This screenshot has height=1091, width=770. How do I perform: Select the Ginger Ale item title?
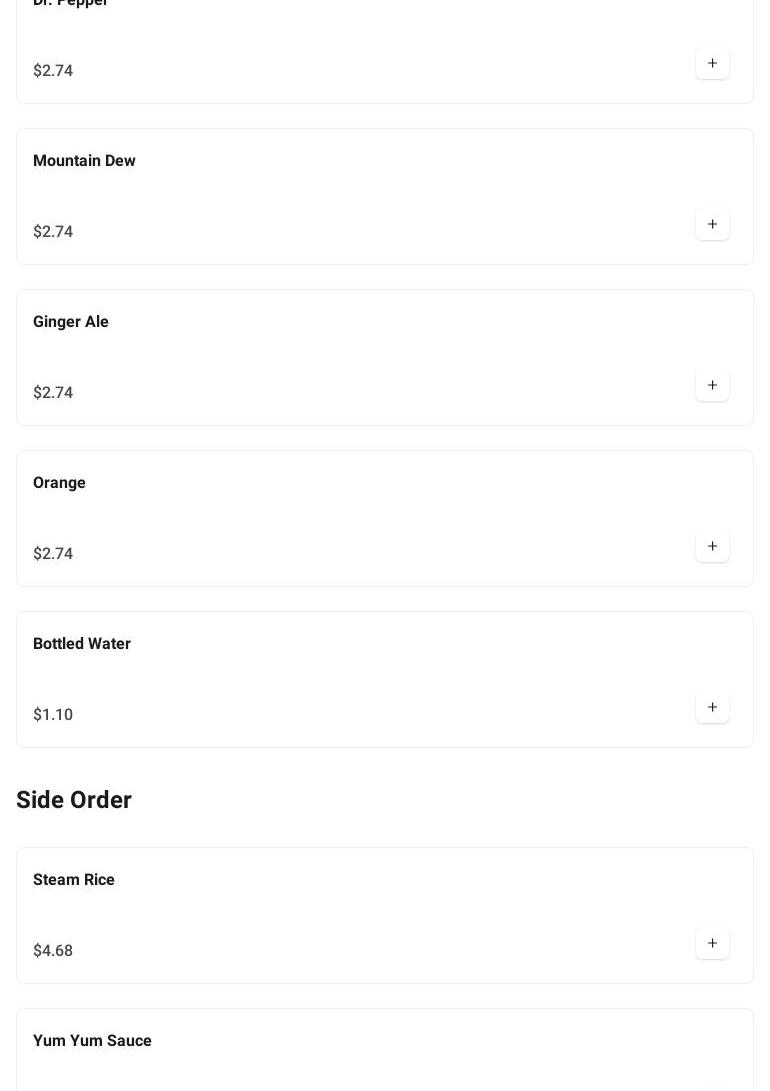point(71,322)
